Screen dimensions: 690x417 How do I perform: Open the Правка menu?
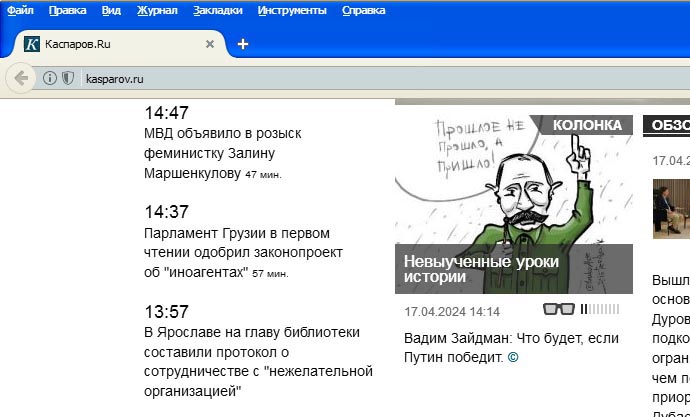[67, 10]
